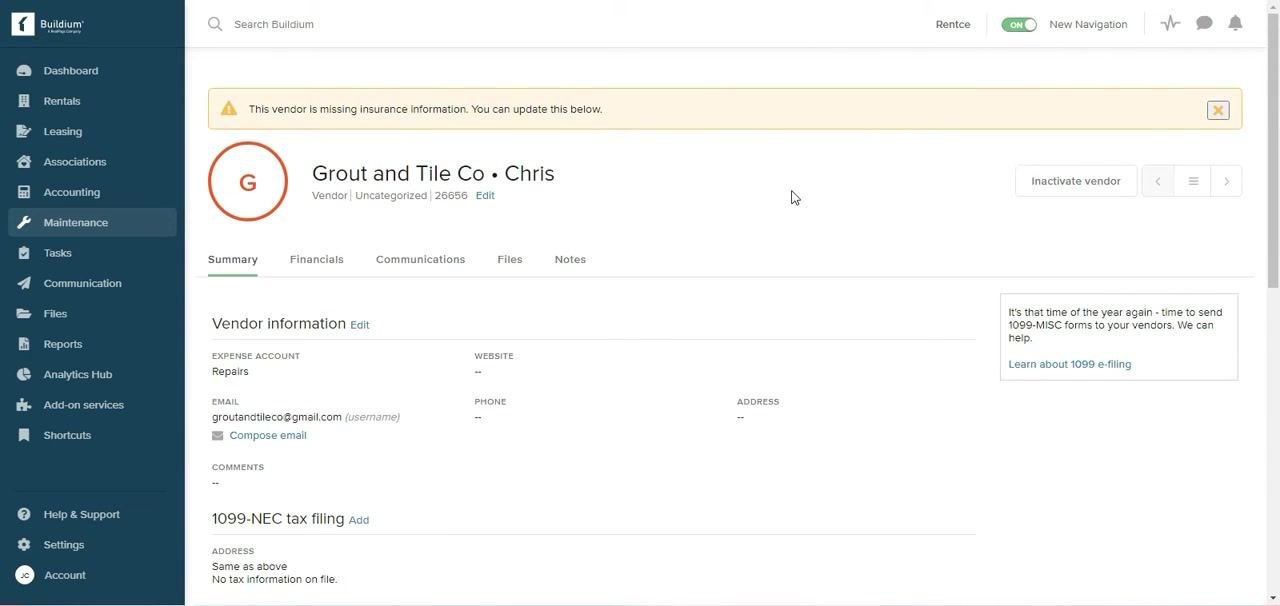Edit the Vendor information section
Image resolution: width=1280 pixels, height=606 pixels.
pyautogui.click(x=360, y=325)
